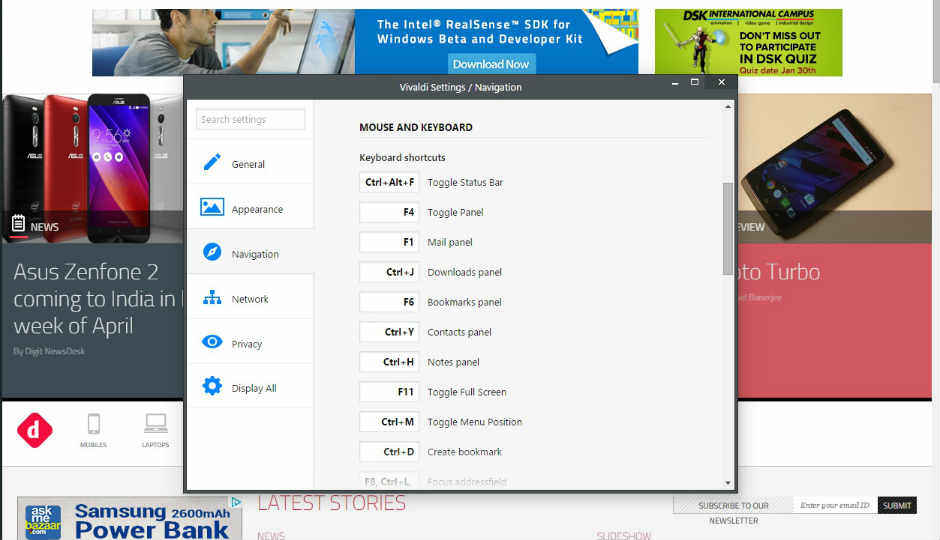This screenshot has height=540, width=940.
Task: Go to Privacy settings label
Action: coord(247,344)
